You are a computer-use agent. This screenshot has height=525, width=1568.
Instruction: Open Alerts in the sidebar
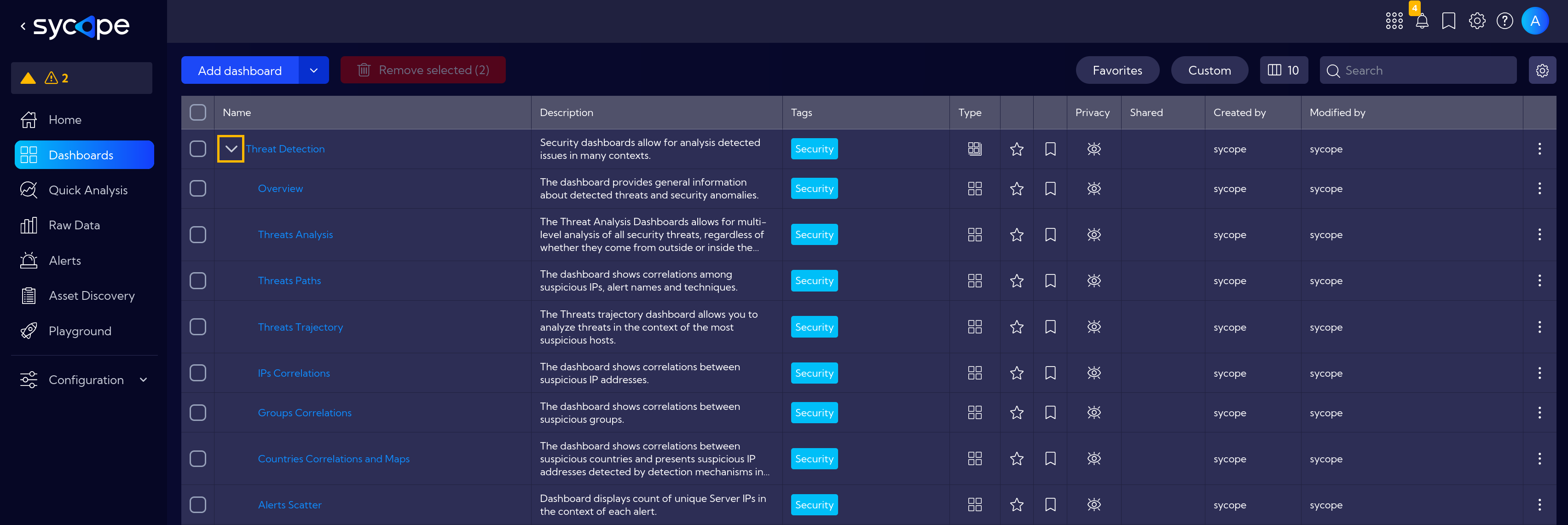85,261
